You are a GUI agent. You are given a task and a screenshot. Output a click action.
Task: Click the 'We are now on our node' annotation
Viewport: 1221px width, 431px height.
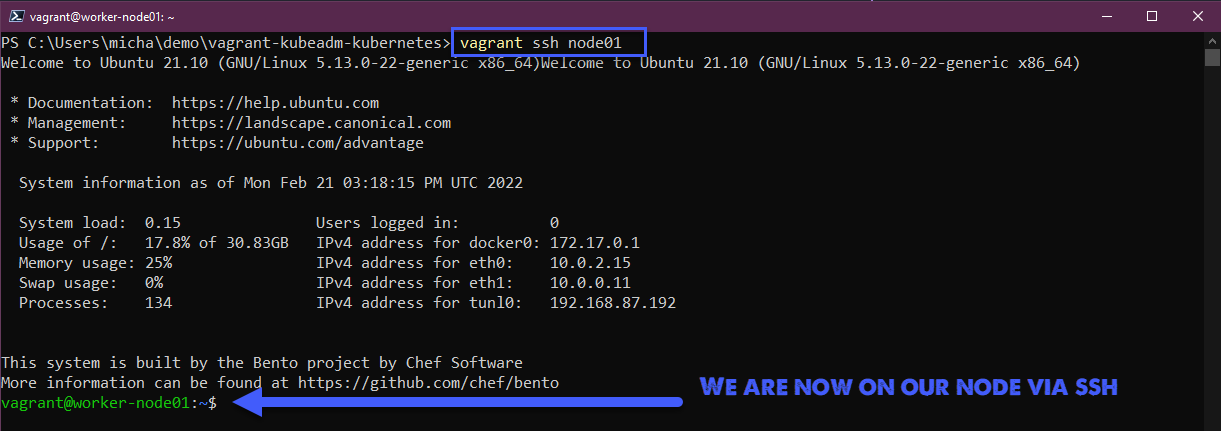click(x=908, y=387)
